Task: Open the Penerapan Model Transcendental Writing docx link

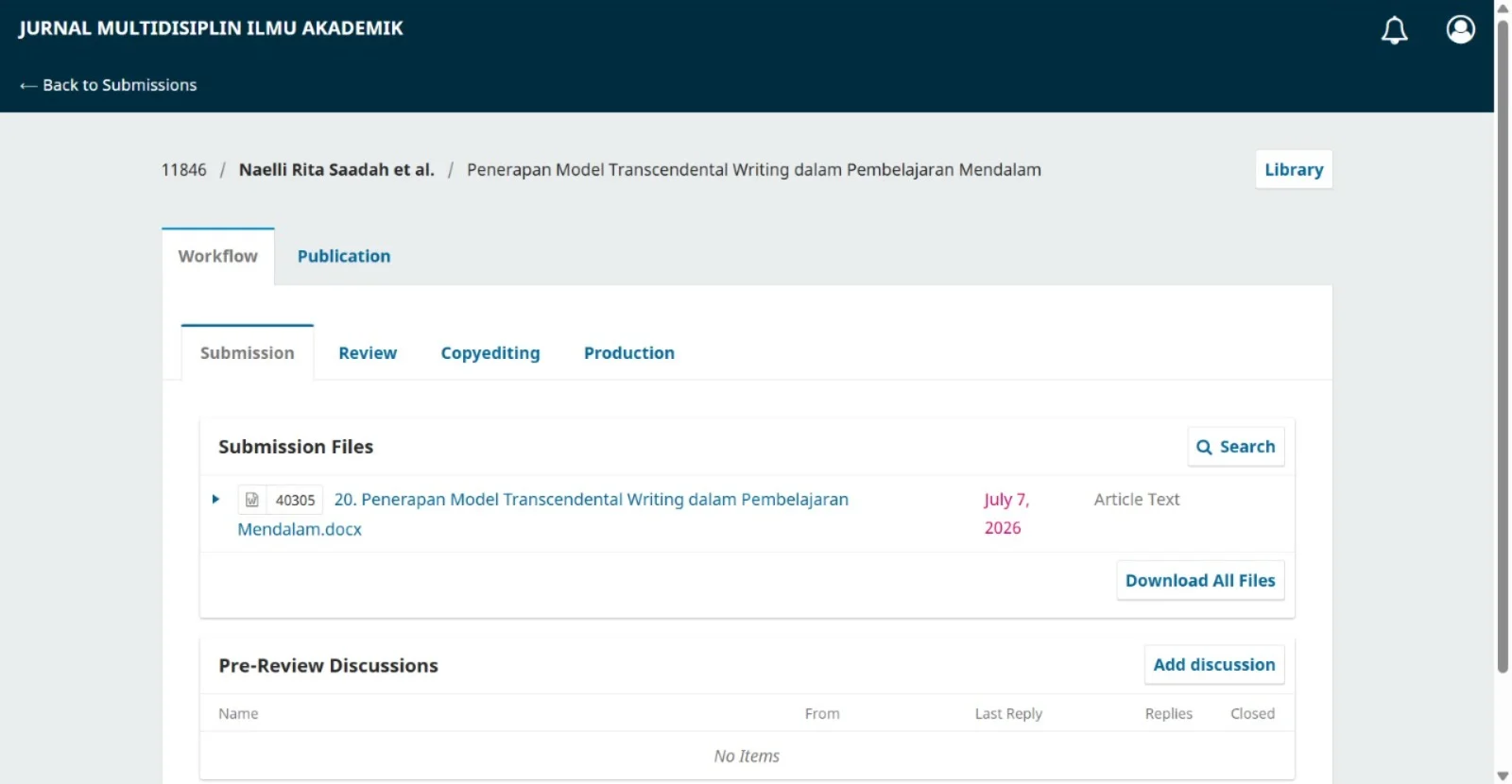Action: click(543, 514)
